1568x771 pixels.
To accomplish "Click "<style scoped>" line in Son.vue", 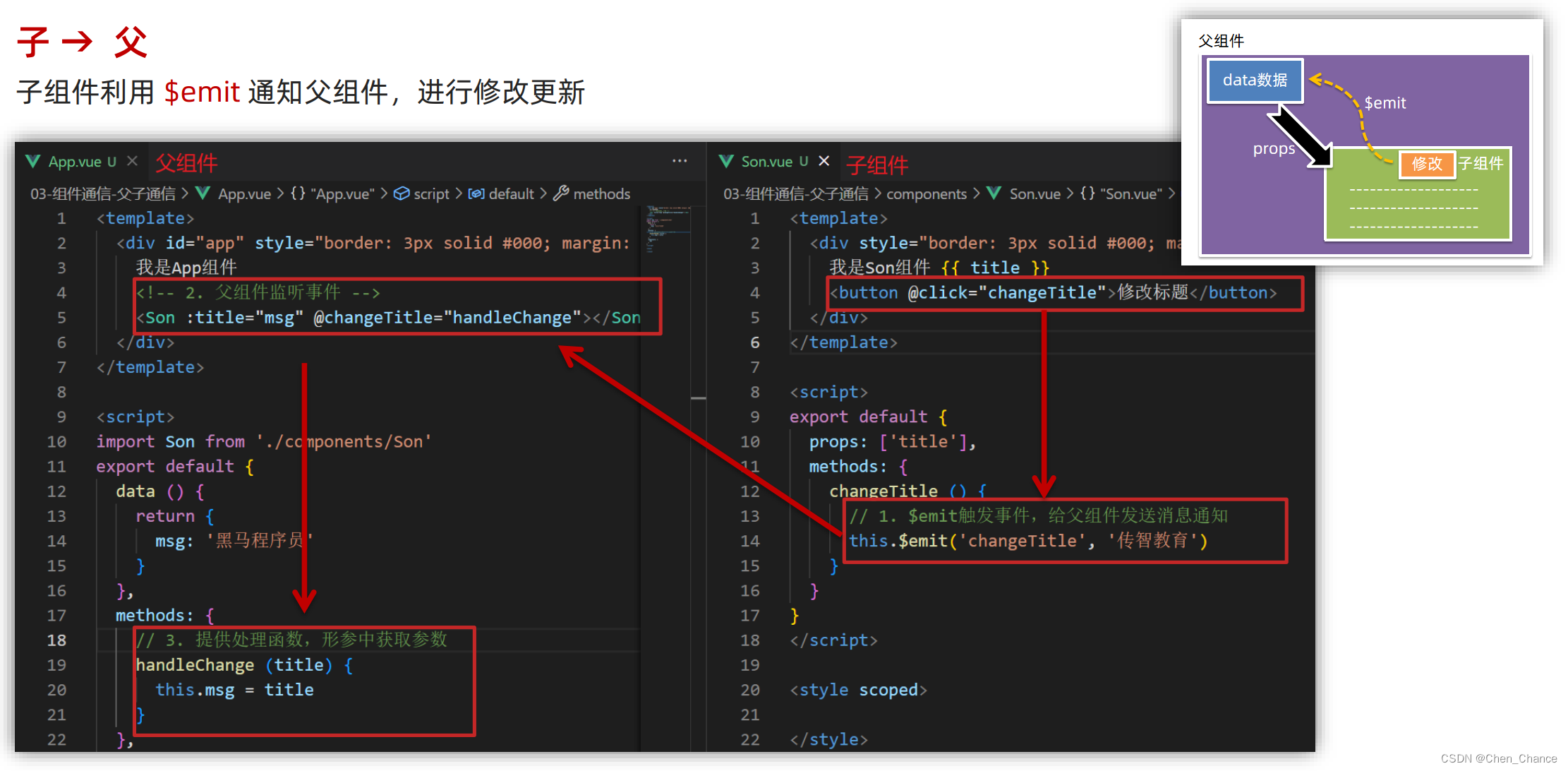I will point(858,690).
